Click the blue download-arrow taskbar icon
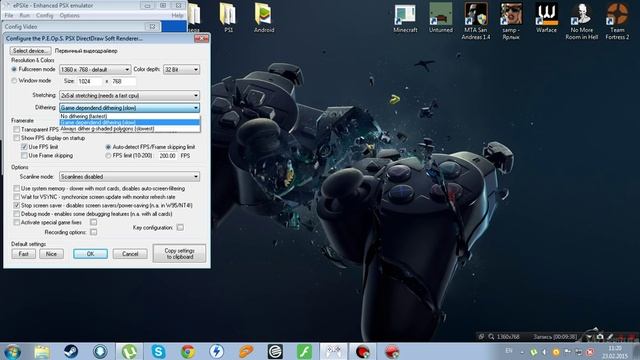Screen dimensions: 640x360 (x=100, y=351)
